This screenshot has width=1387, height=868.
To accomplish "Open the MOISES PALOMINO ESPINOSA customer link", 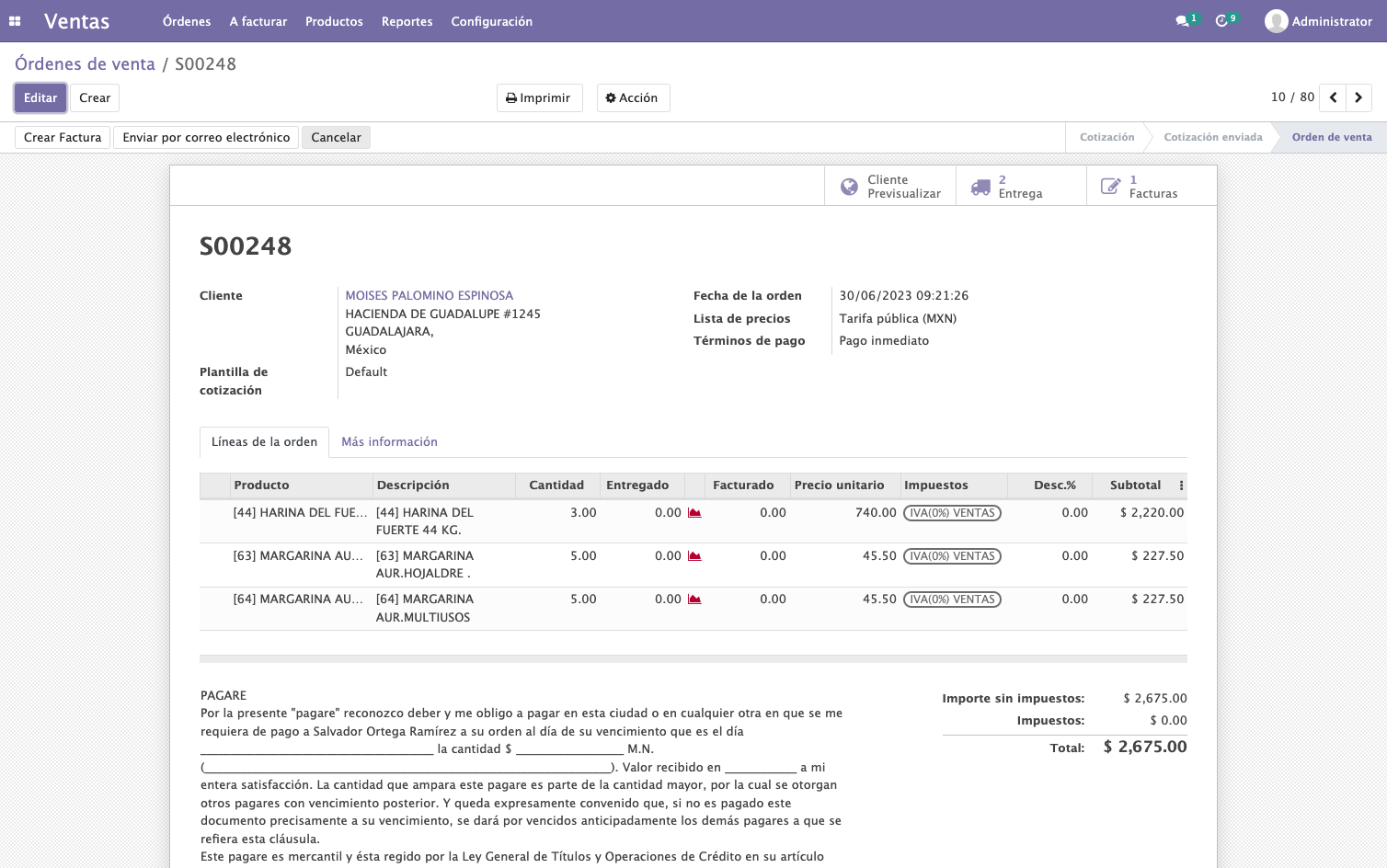I will pyautogui.click(x=430, y=296).
